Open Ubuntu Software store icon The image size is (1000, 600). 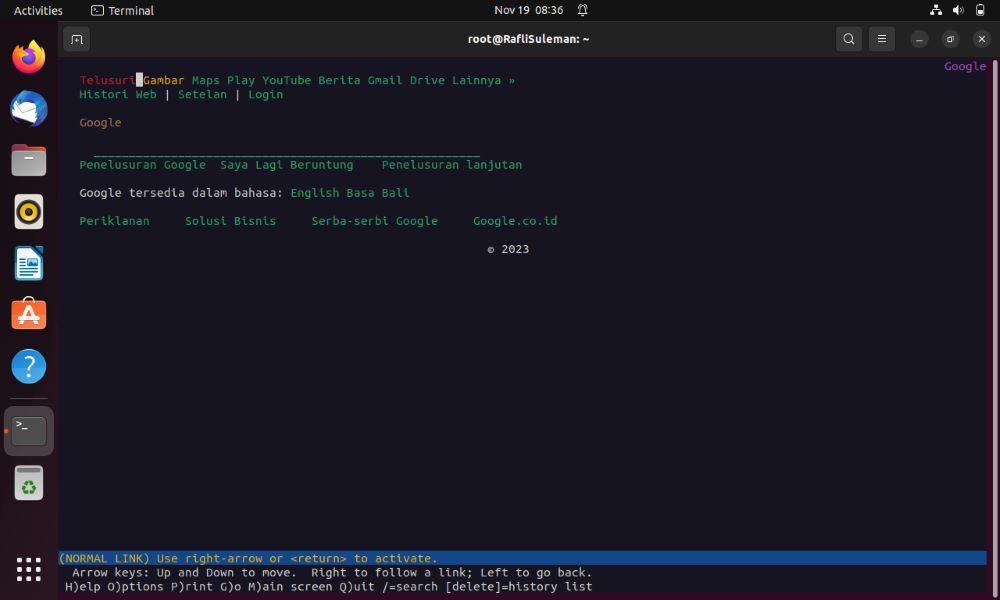click(x=29, y=314)
